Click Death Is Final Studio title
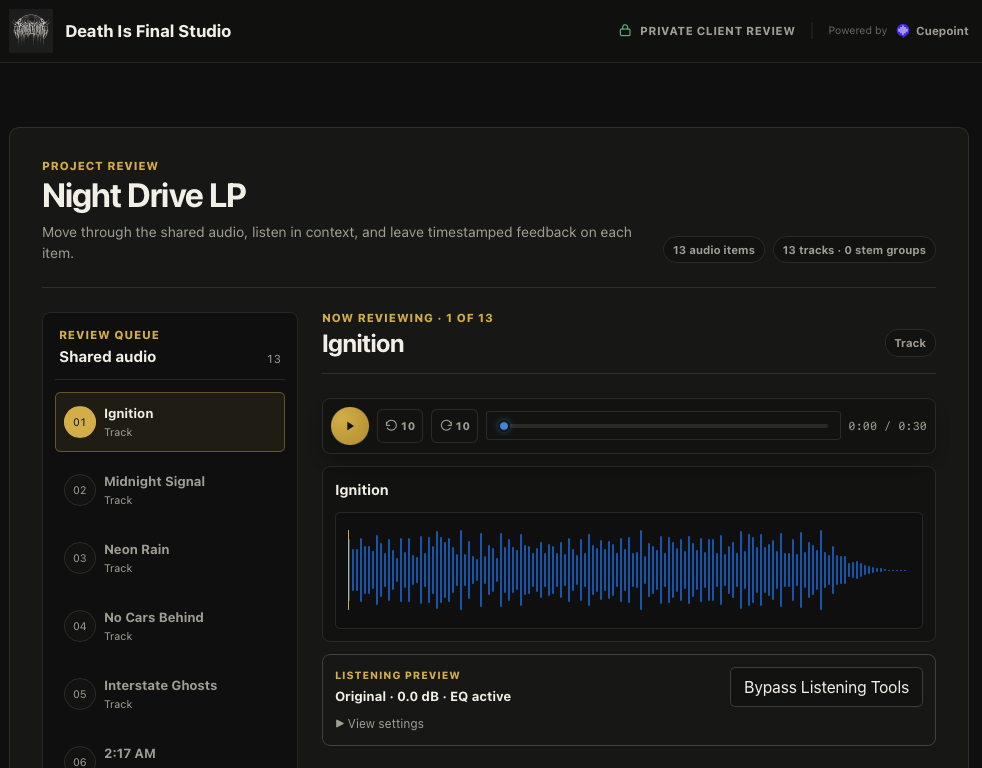This screenshot has height=768, width=982. click(148, 31)
